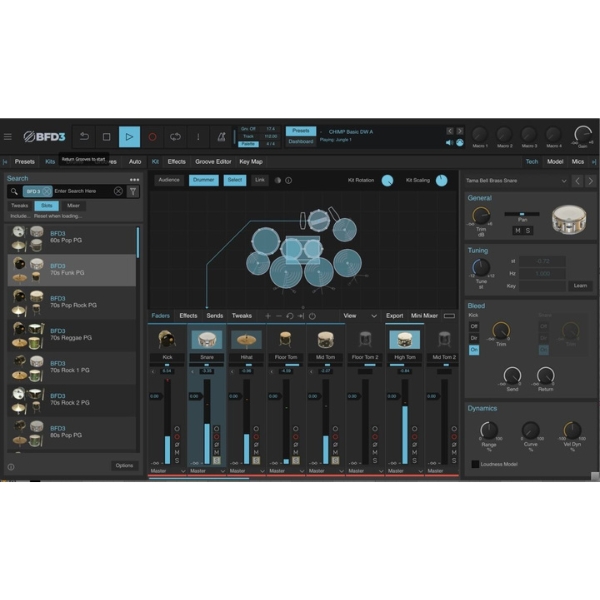Remove a mixer channel with the minus icon

tap(279, 316)
